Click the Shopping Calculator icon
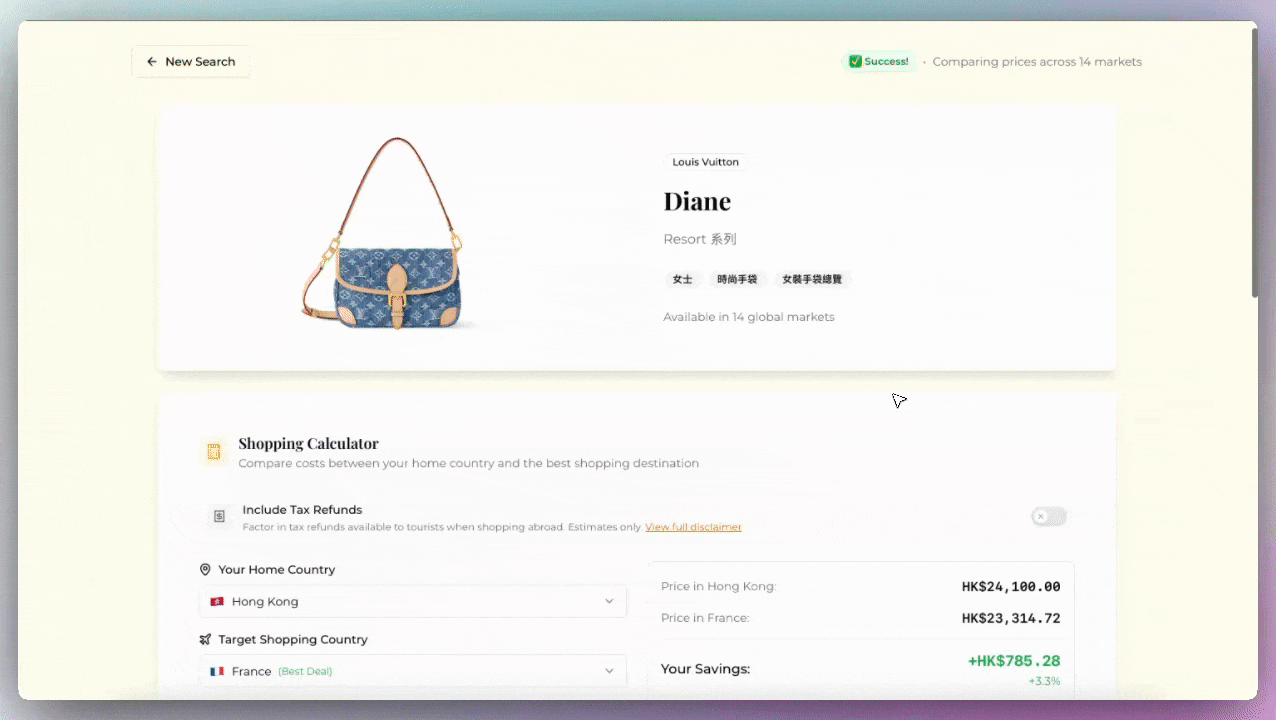This screenshot has height=720, width=1276. pos(213,452)
